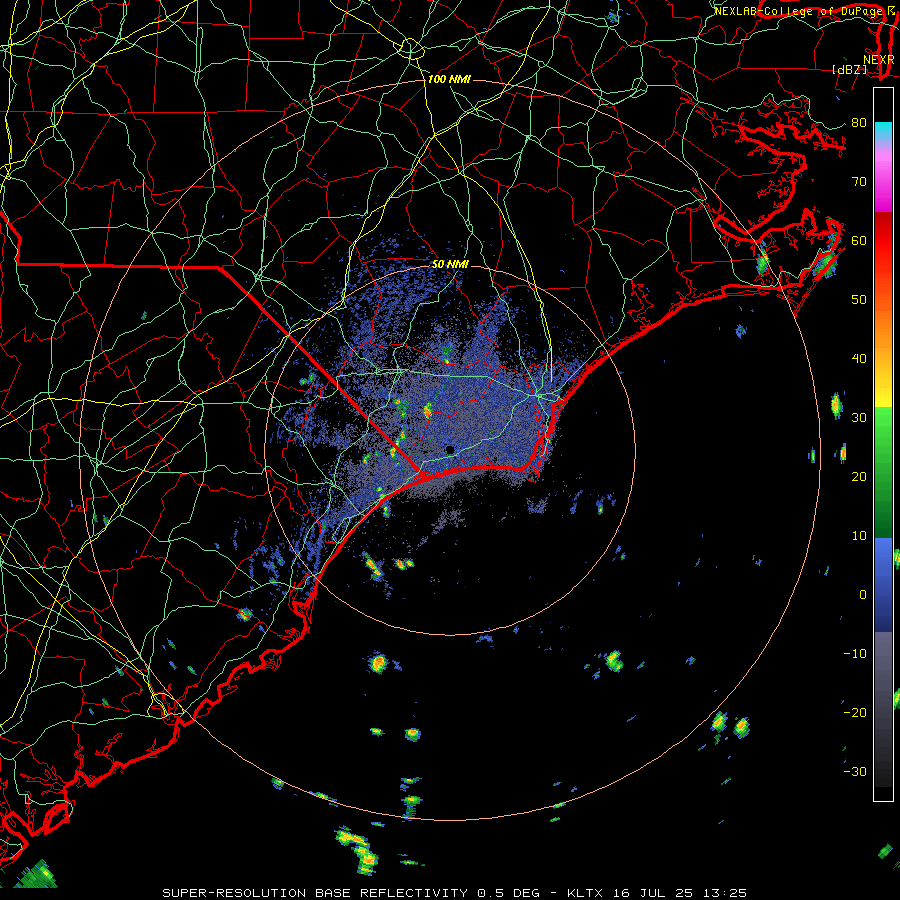The width and height of the screenshot is (900, 900).
Task: Click the 10 value on the dBZ scale
Action: coord(859,536)
